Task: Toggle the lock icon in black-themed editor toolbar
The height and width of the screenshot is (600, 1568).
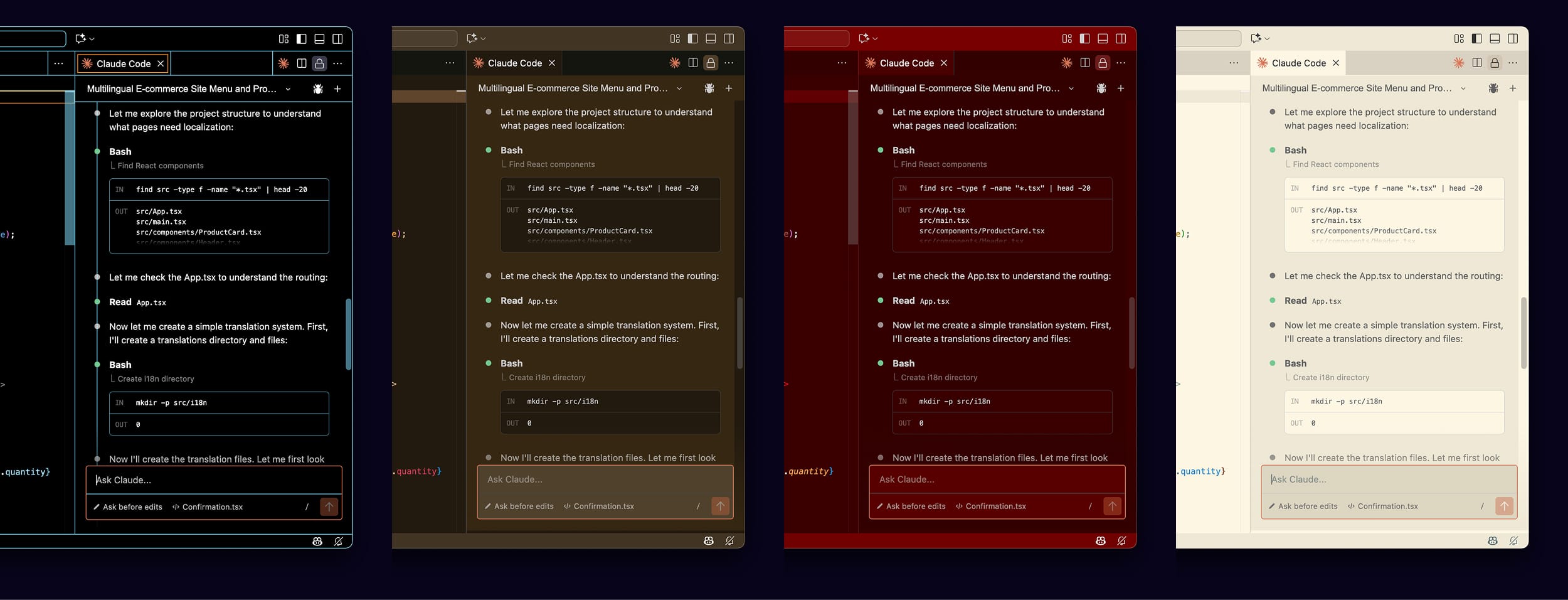Action: (x=319, y=63)
